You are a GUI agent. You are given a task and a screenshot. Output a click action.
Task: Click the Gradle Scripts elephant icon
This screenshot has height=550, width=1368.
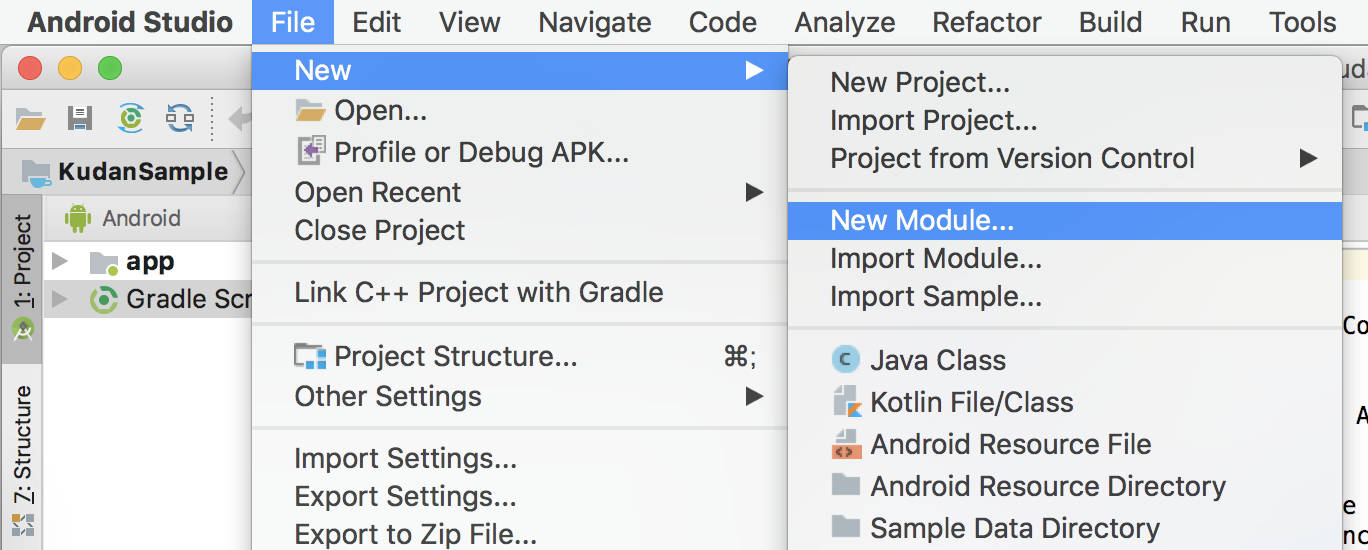coord(104,299)
